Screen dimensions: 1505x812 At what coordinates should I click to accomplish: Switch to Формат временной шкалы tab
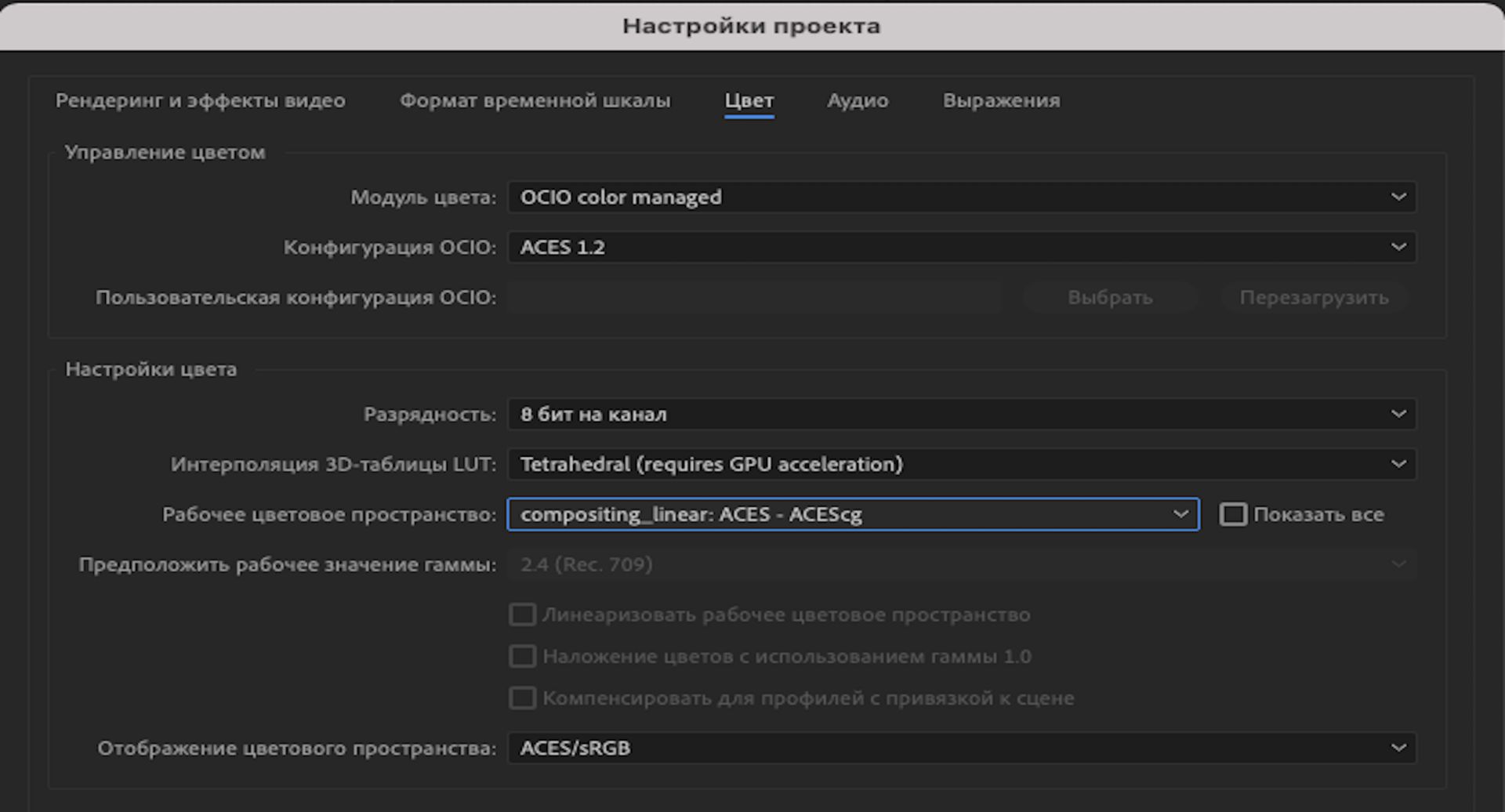(535, 100)
